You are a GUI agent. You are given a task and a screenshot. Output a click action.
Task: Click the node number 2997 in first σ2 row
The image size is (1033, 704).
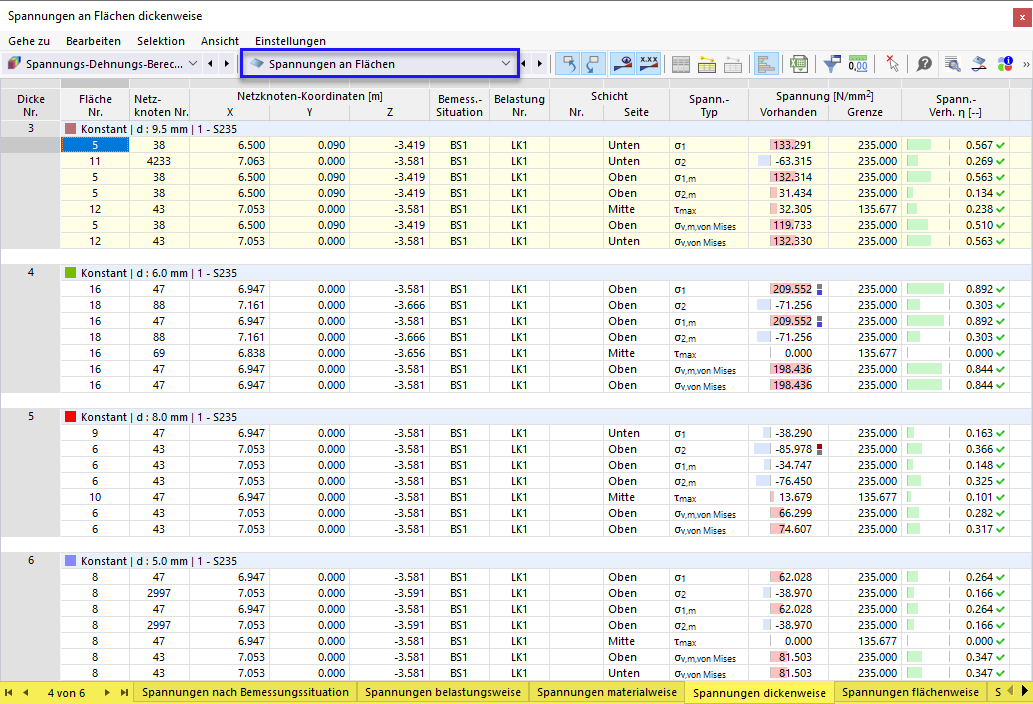(159, 593)
